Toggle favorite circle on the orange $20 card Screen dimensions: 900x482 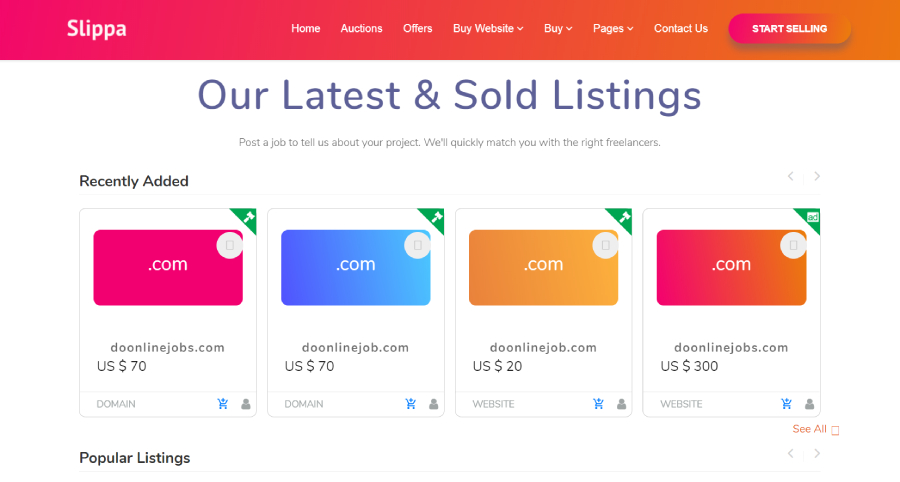605,245
